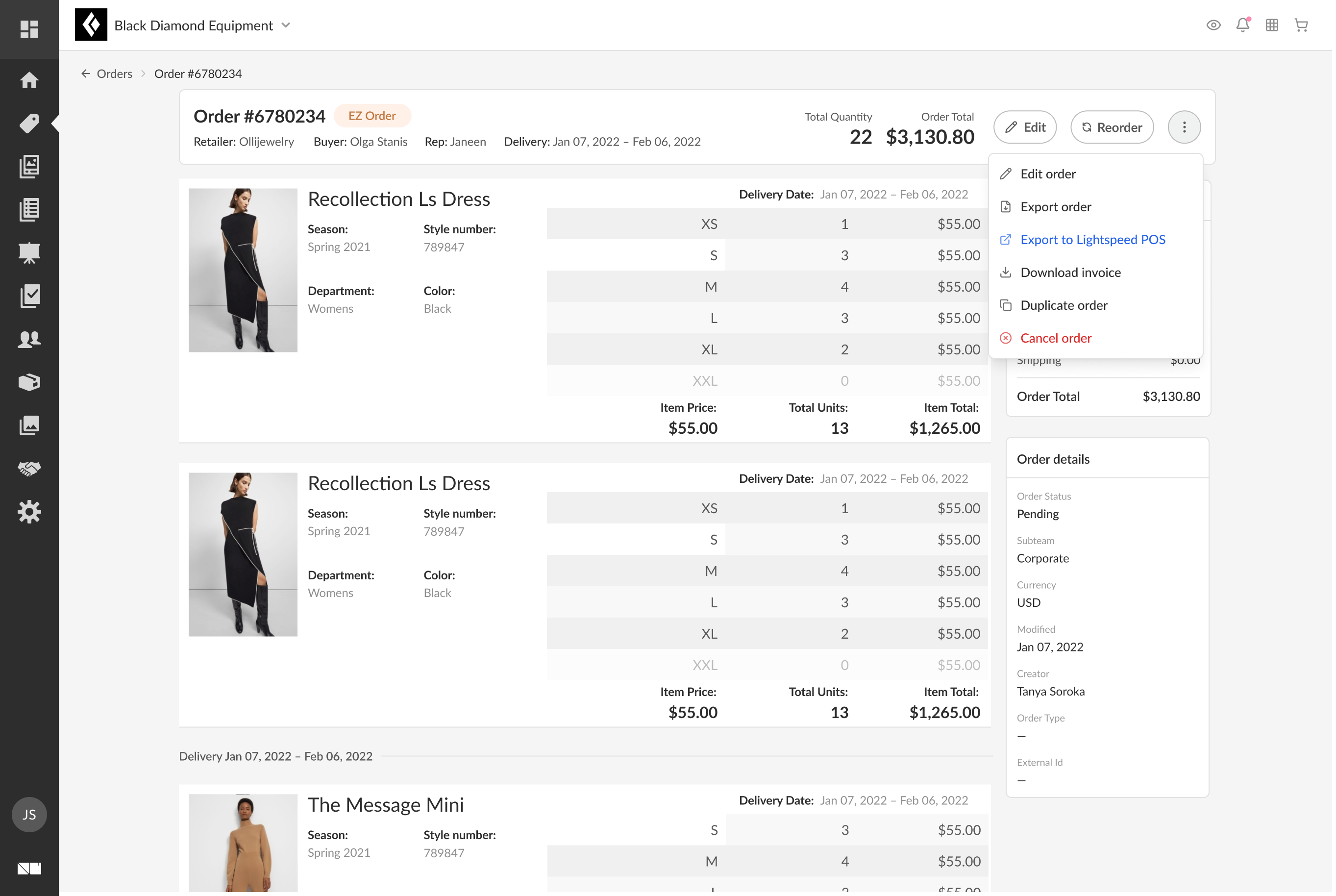1336x896 pixels.
Task: Open second Recollection Ls Dress thumbnail
Action: coord(243,555)
